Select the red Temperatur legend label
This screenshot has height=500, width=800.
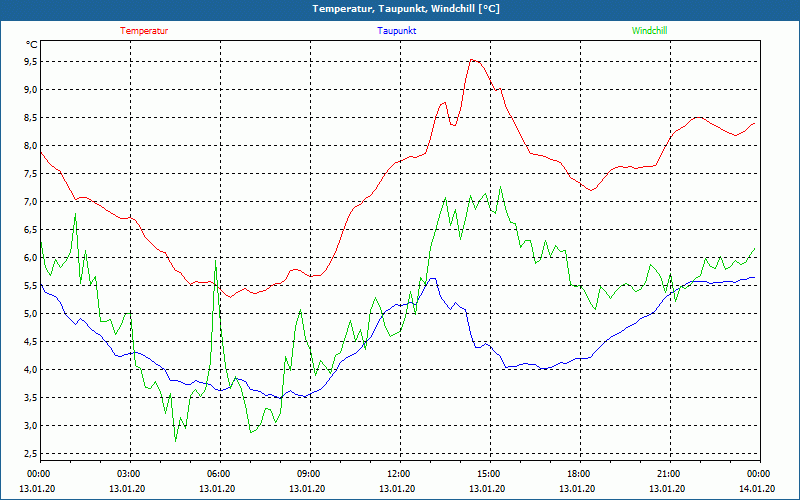pyautogui.click(x=144, y=31)
